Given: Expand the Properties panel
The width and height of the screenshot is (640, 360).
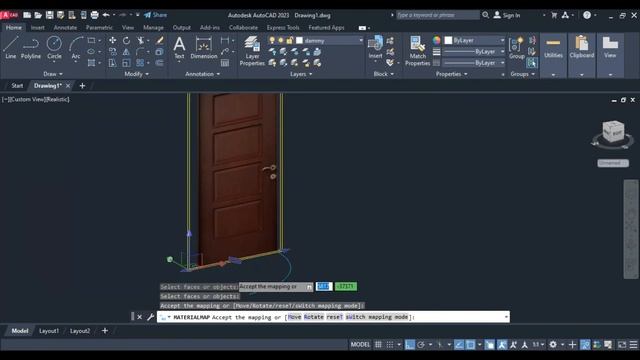Looking at the screenshot, I should coord(451,74).
